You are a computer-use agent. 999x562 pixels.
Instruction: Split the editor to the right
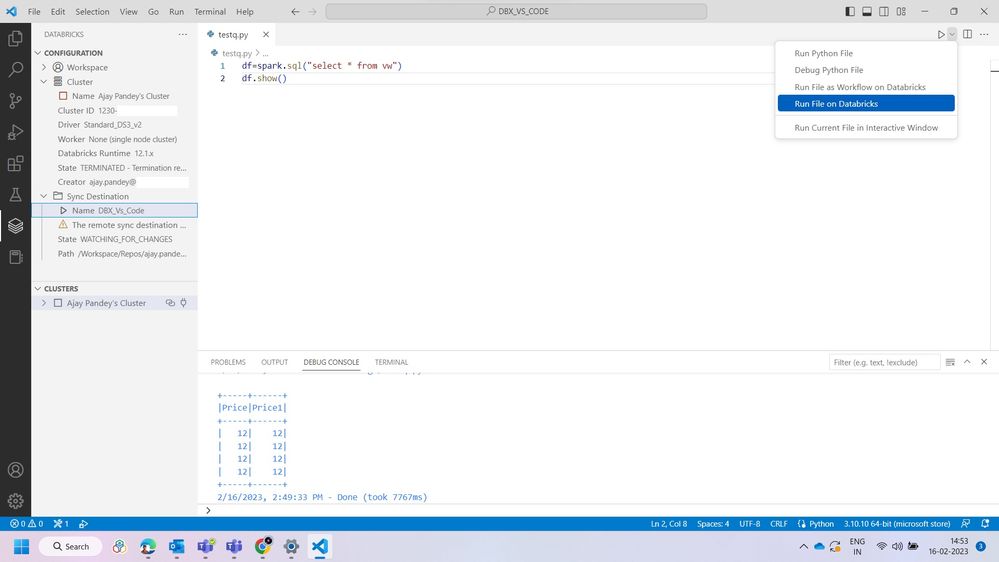(x=967, y=34)
